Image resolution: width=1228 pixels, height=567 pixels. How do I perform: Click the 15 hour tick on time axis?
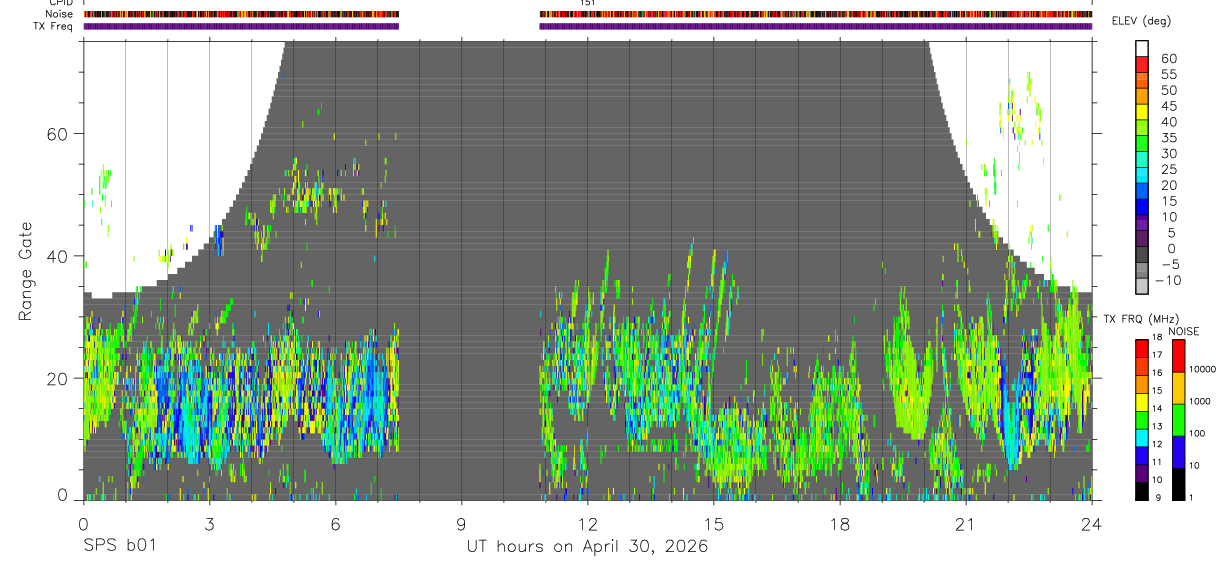713,523
